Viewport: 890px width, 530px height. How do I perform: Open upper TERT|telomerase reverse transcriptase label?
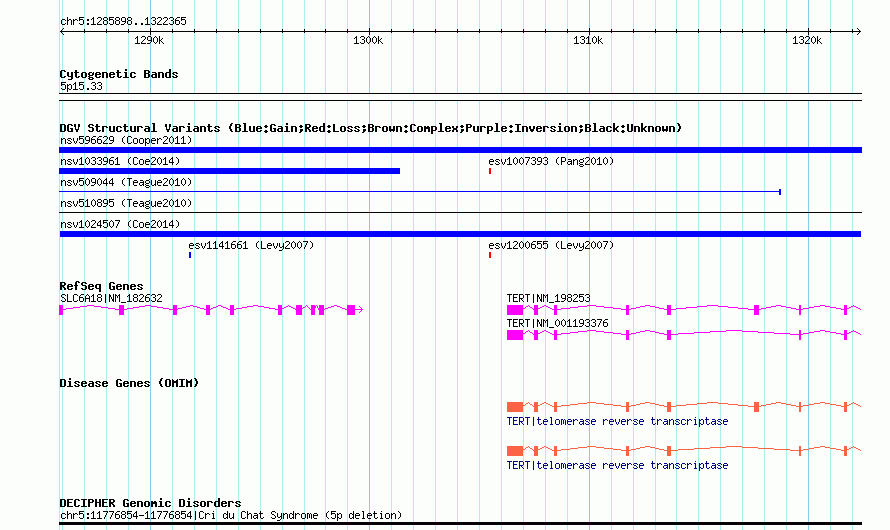[x=617, y=421]
